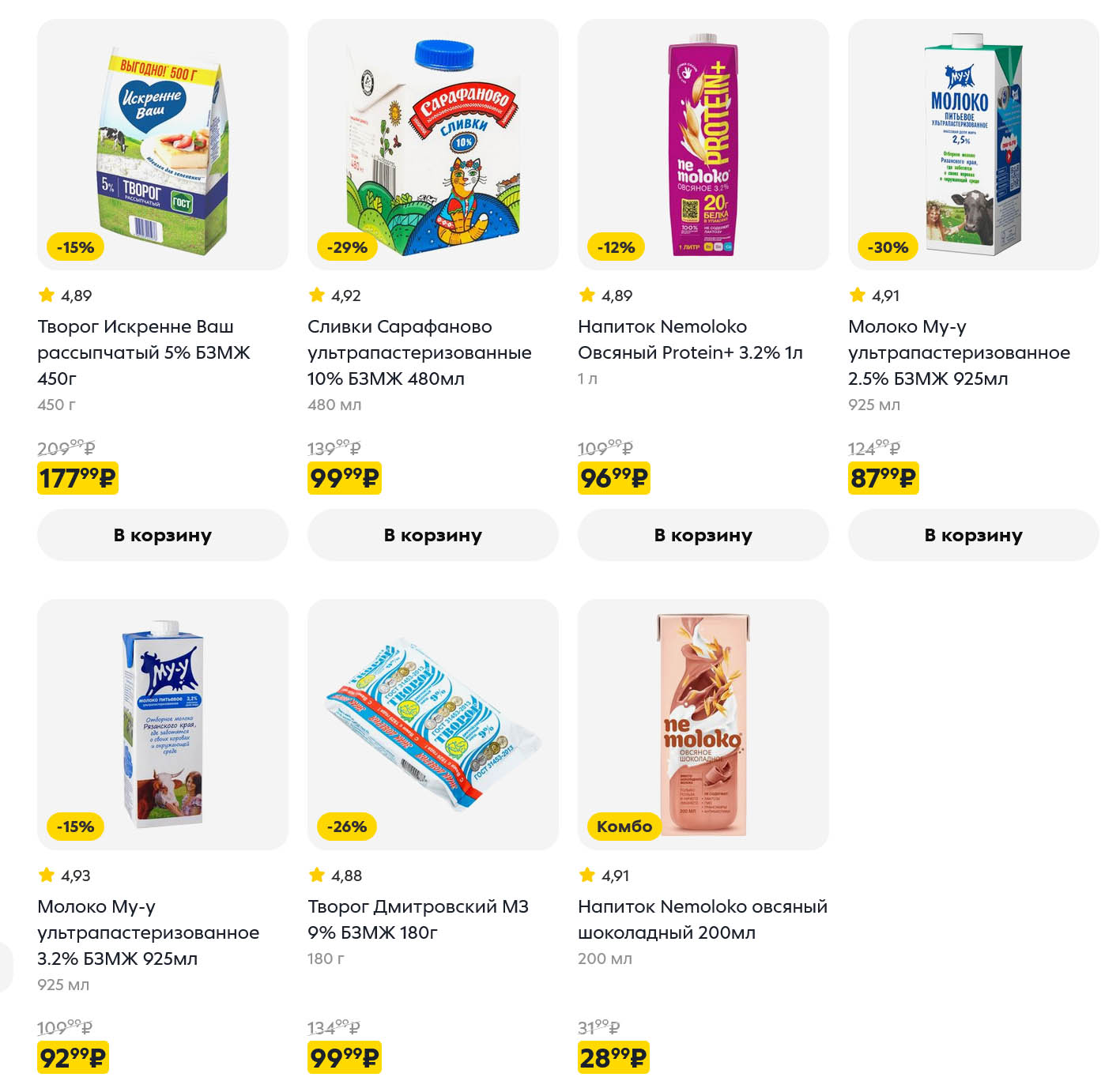Add Nemoloko Protein+ drink to cart

(x=703, y=535)
